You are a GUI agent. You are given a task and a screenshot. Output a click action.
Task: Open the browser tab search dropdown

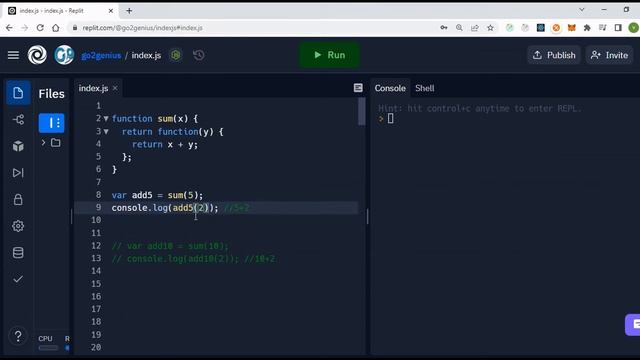(x=582, y=10)
